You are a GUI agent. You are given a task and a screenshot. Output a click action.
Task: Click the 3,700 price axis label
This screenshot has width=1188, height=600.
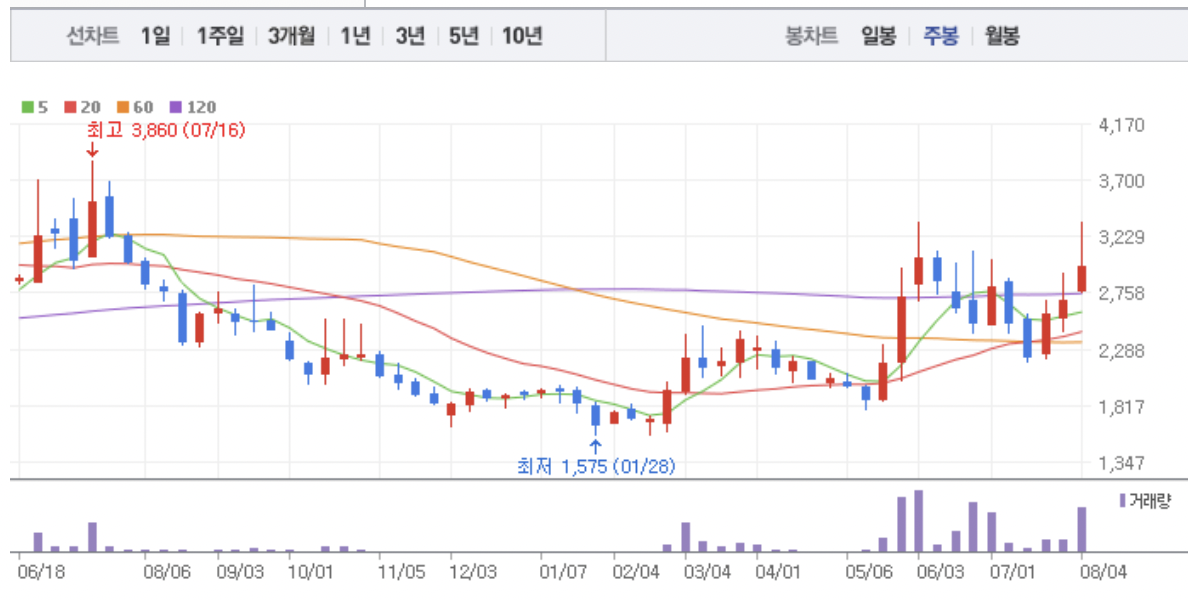[x=1122, y=181]
